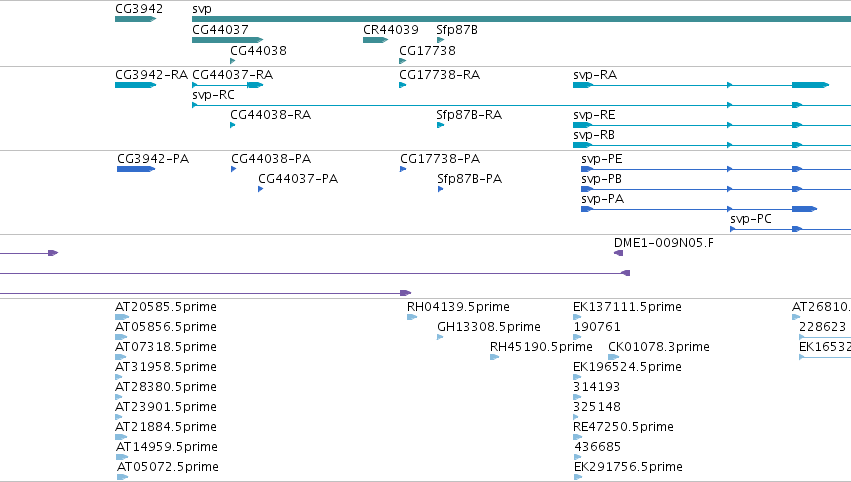Click the AT20585.5prime EST arrow
851x482 pixels.
coord(122,317)
